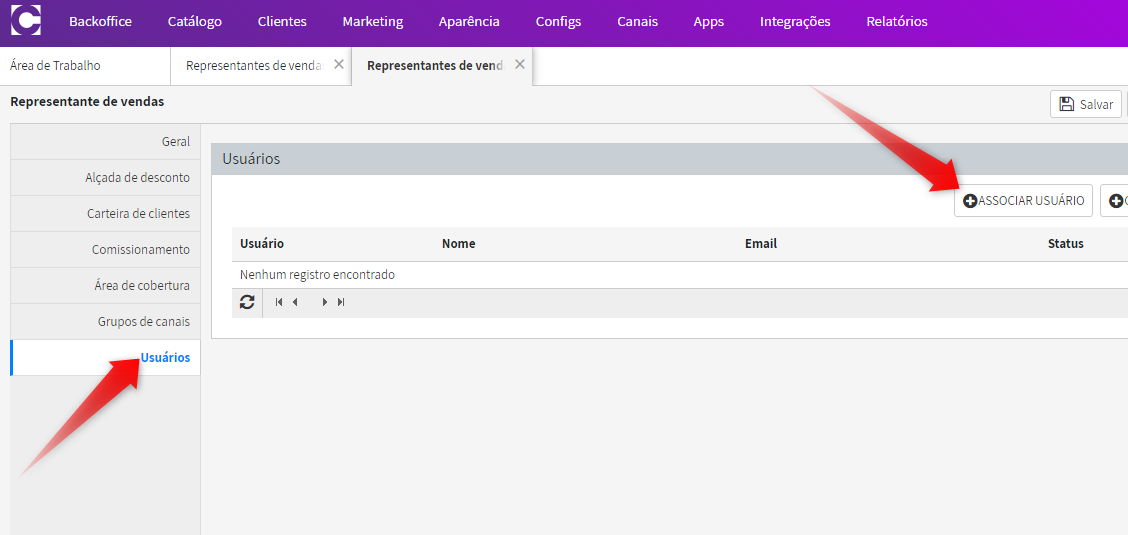Click the plus icon on Associar Usuário
This screenshot has width=1128, height=535.
[970, 201]
